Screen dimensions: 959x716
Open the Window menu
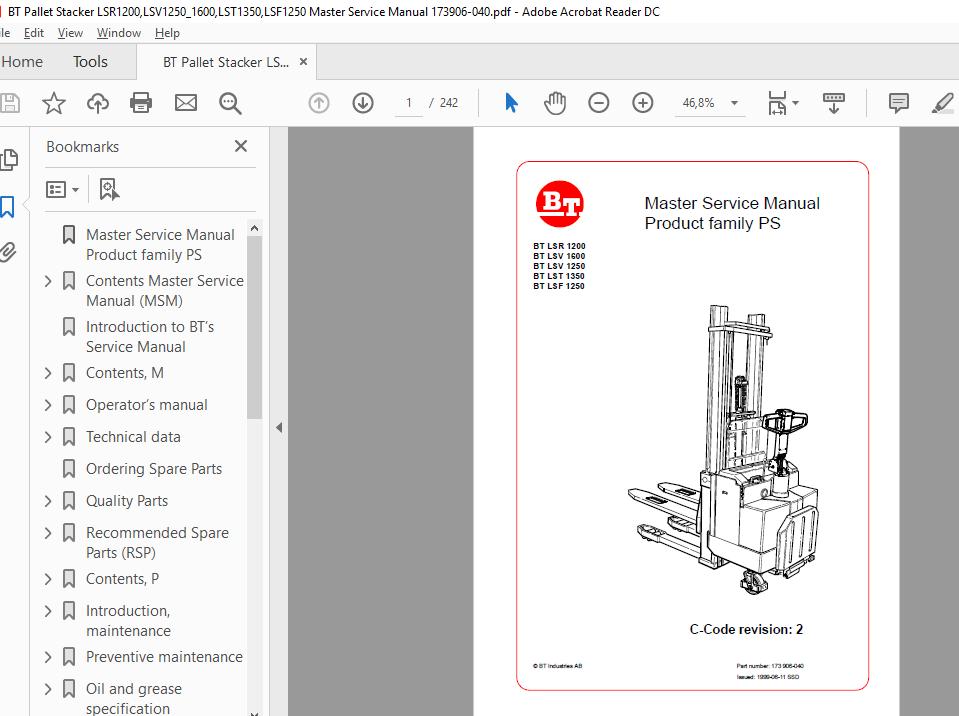(x=118, y=33)
